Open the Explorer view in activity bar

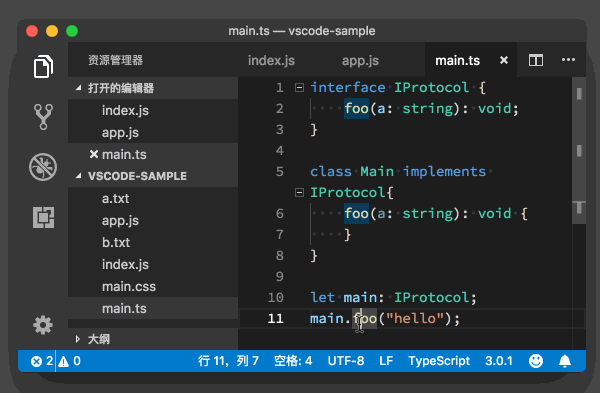(43, 66)
